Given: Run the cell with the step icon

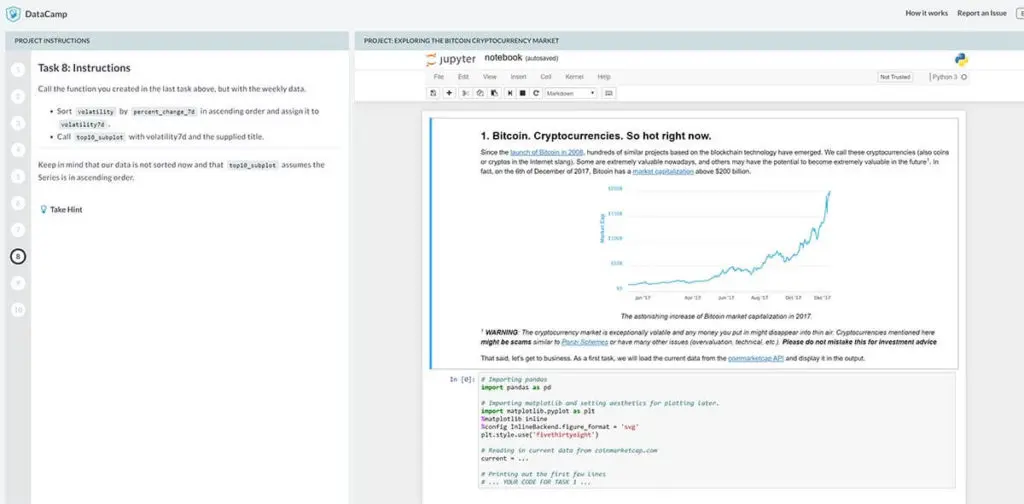Looking at the screenshot, I should click(510, 93).
